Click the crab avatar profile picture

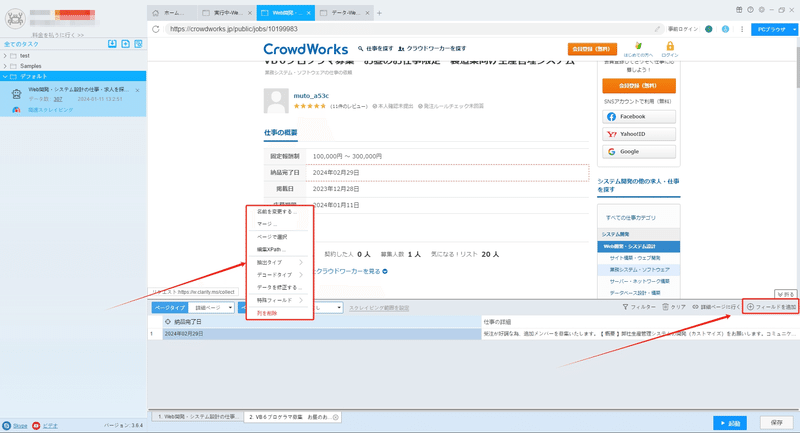15,19
